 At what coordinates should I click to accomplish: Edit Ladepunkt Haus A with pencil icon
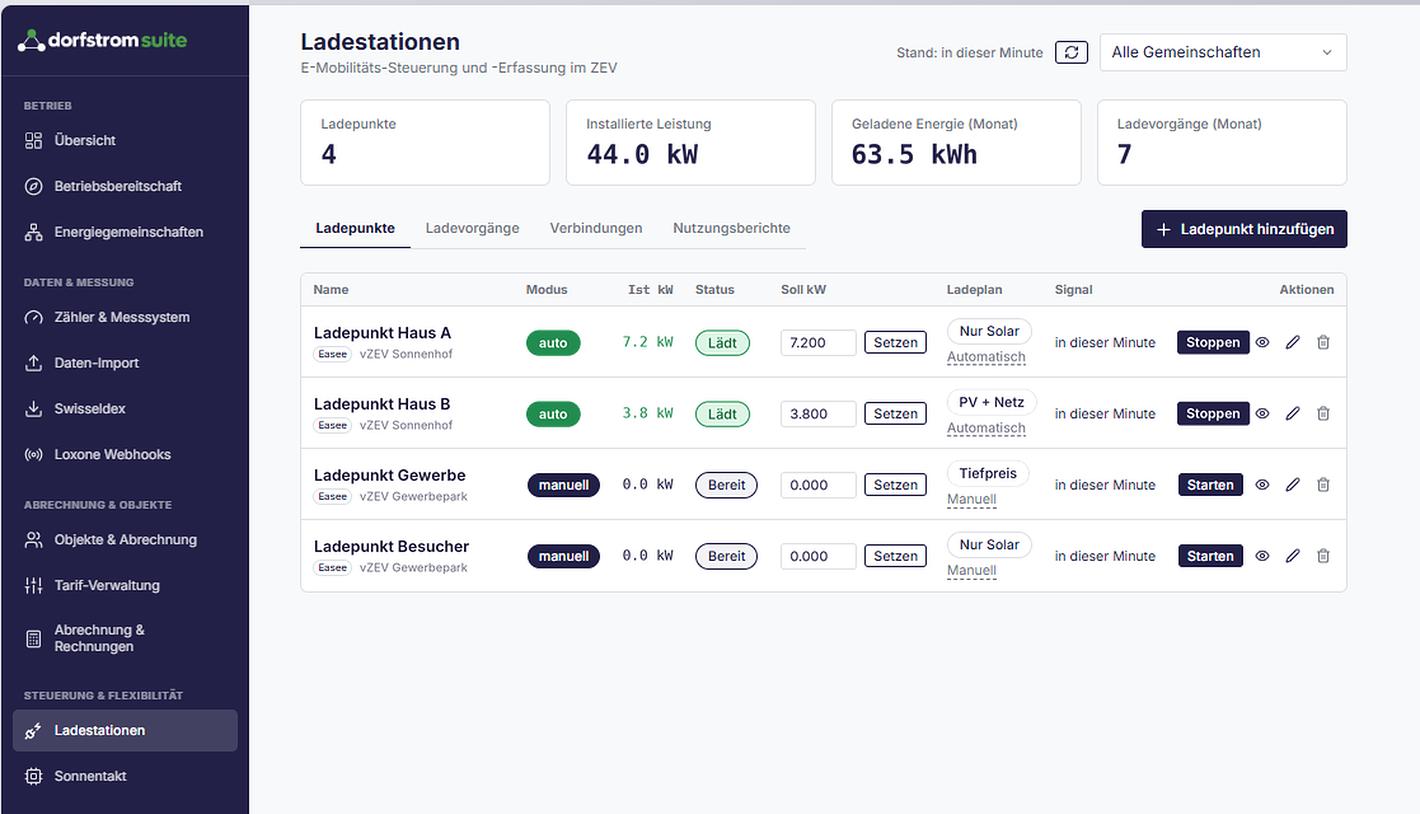[x=1293, y=342]
